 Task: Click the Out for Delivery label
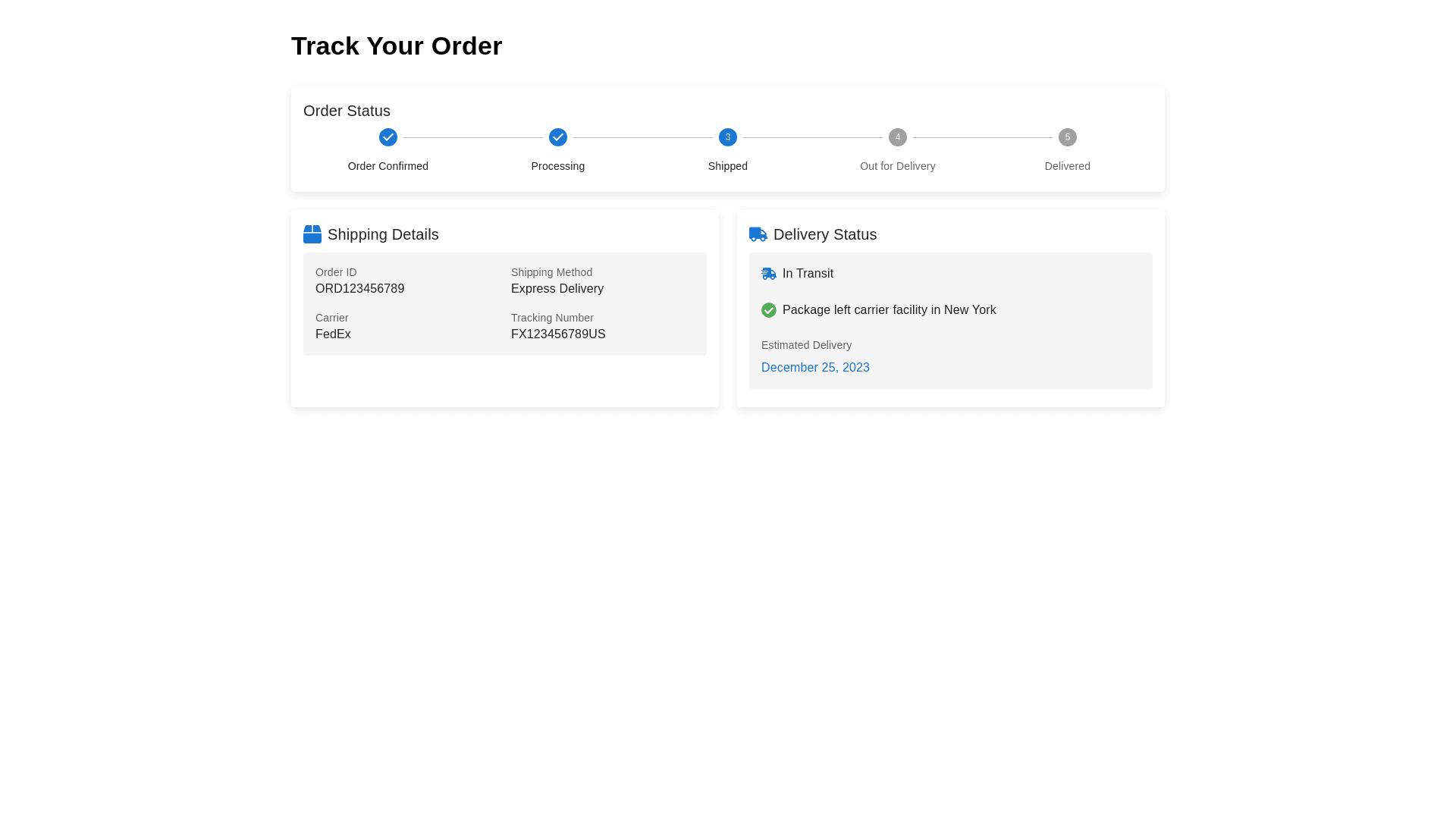tap(897, 166)
